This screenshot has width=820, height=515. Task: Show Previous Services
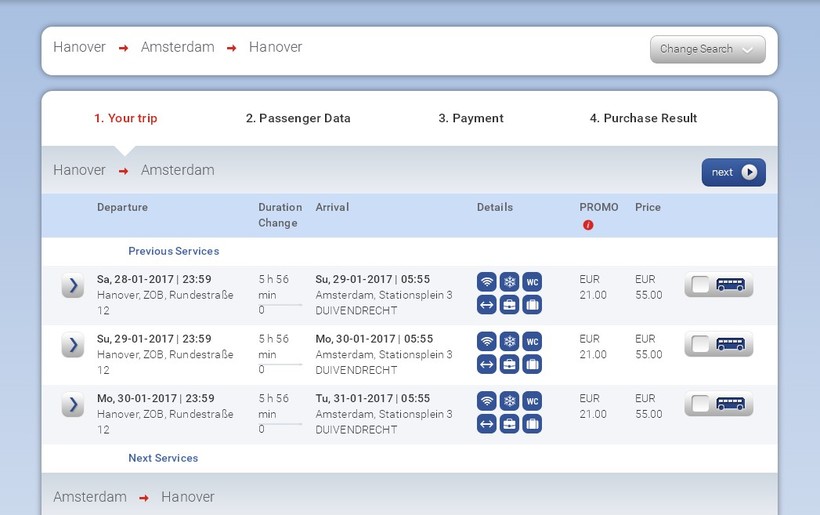point(173,251)
